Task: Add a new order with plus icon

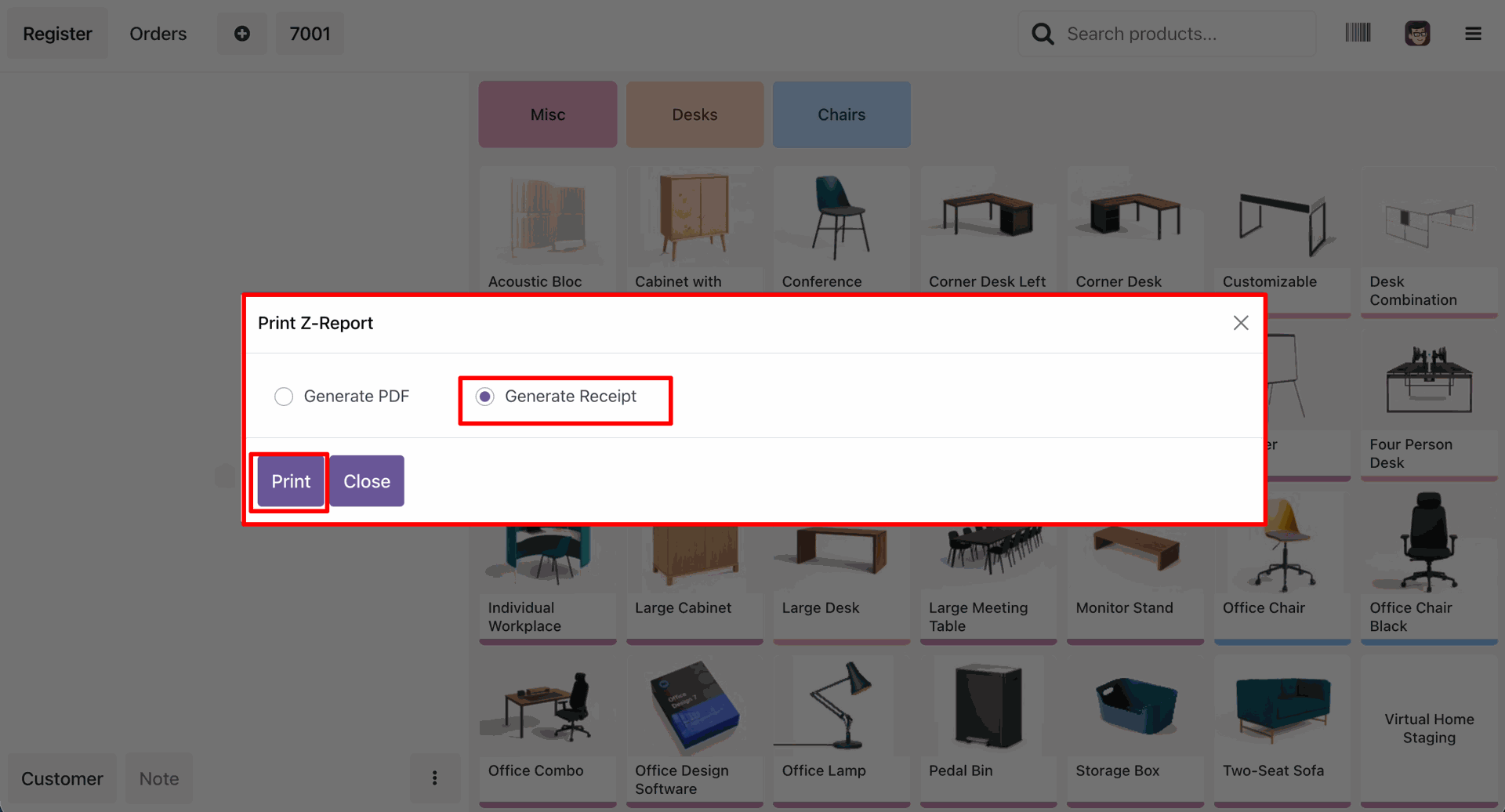Action: [x=241, y=34]
